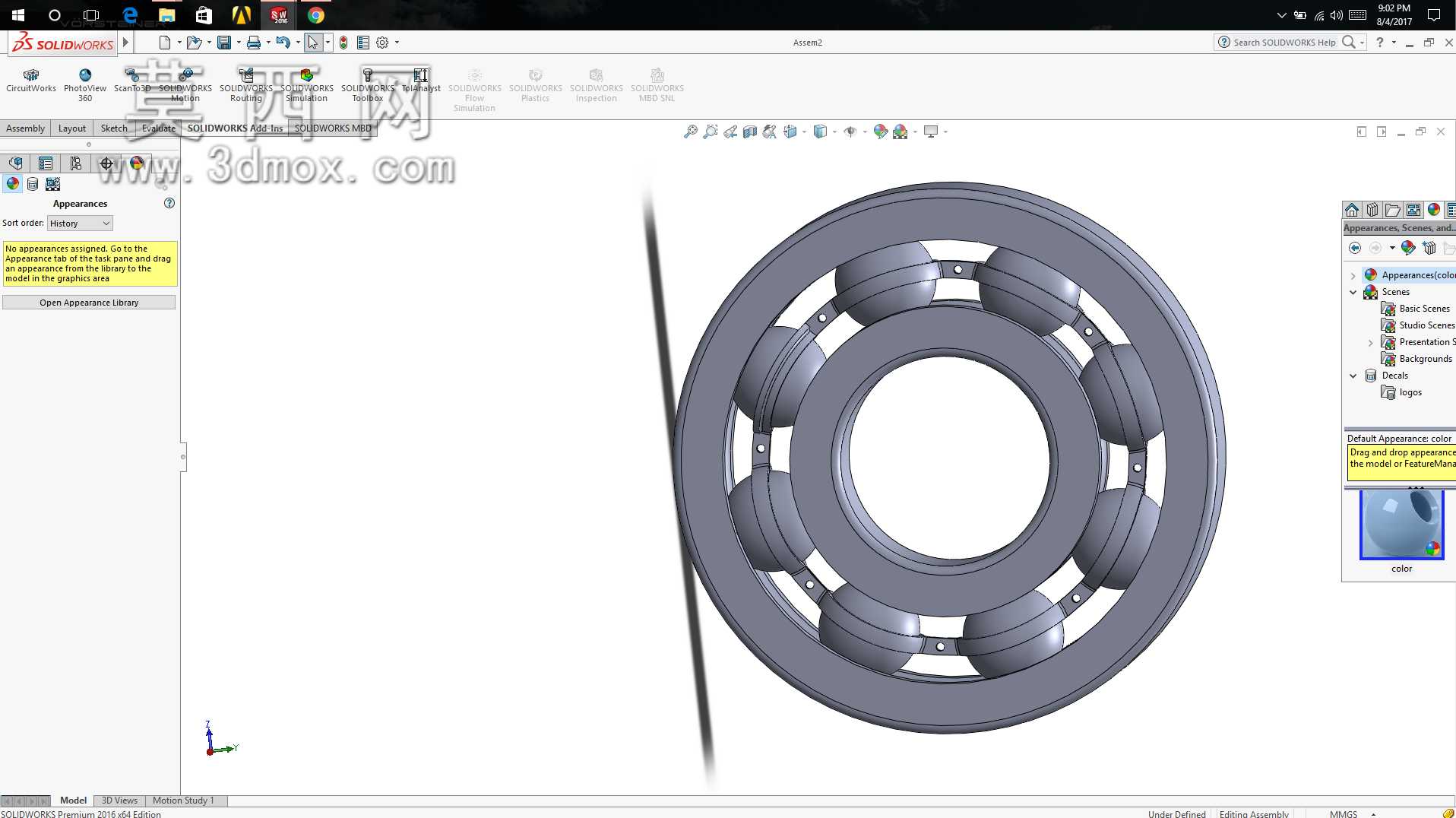Screen dimensions: 1456x818
Task: Open File Properties list icon
Action: (363, 43)
